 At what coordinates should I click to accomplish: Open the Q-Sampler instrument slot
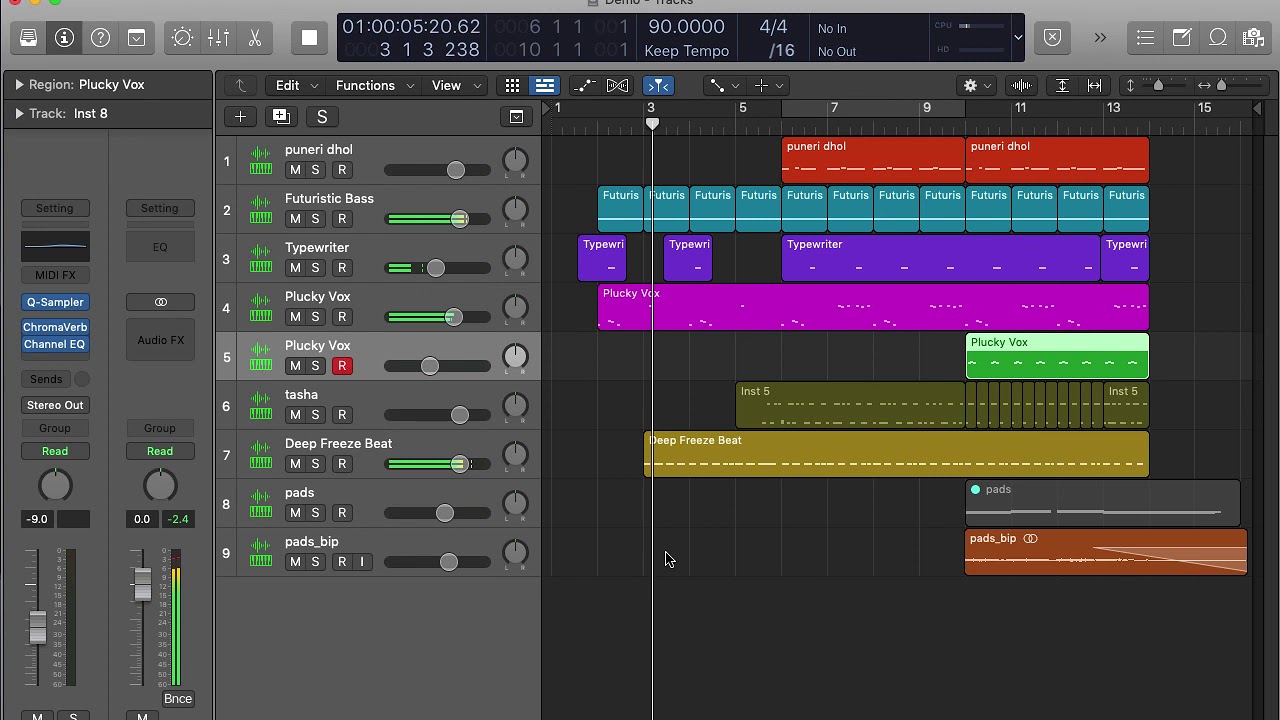coord(55,302)
